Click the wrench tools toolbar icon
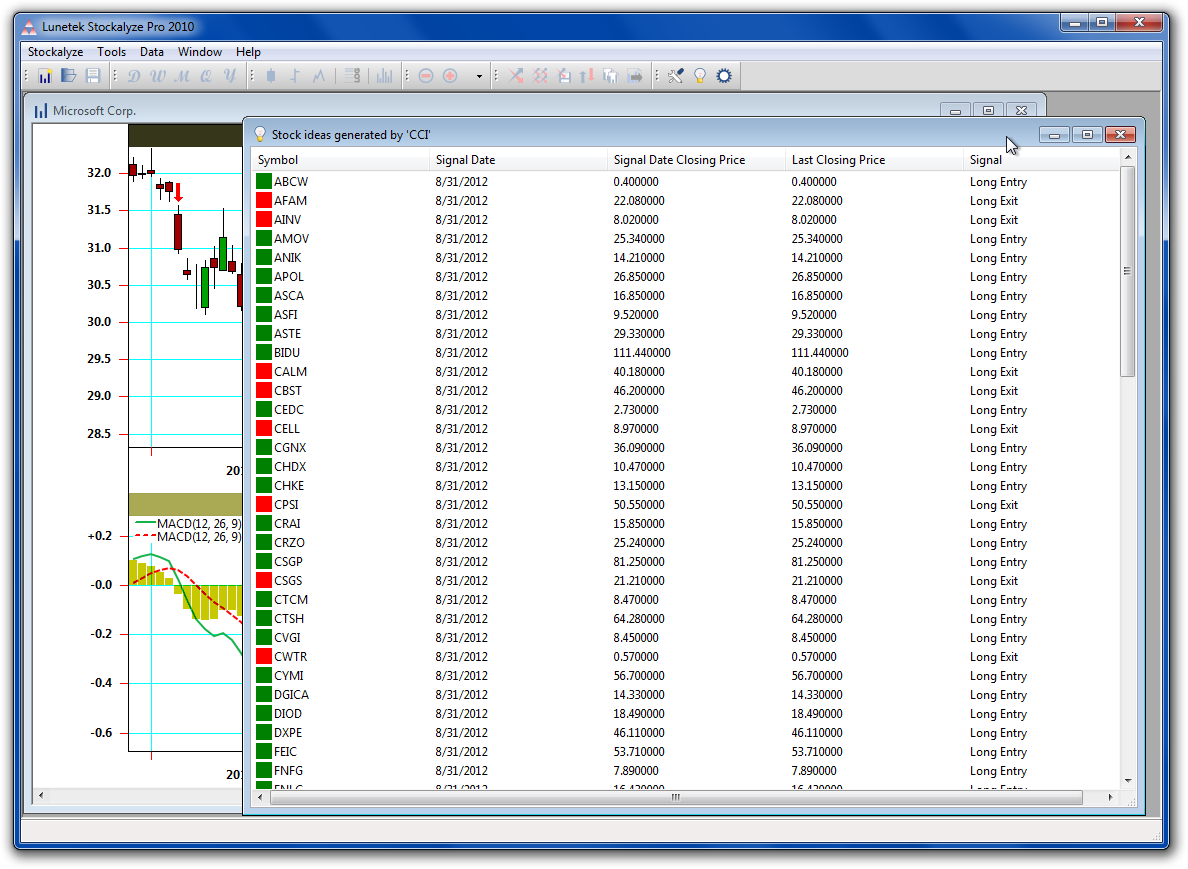 click(676, 76)
